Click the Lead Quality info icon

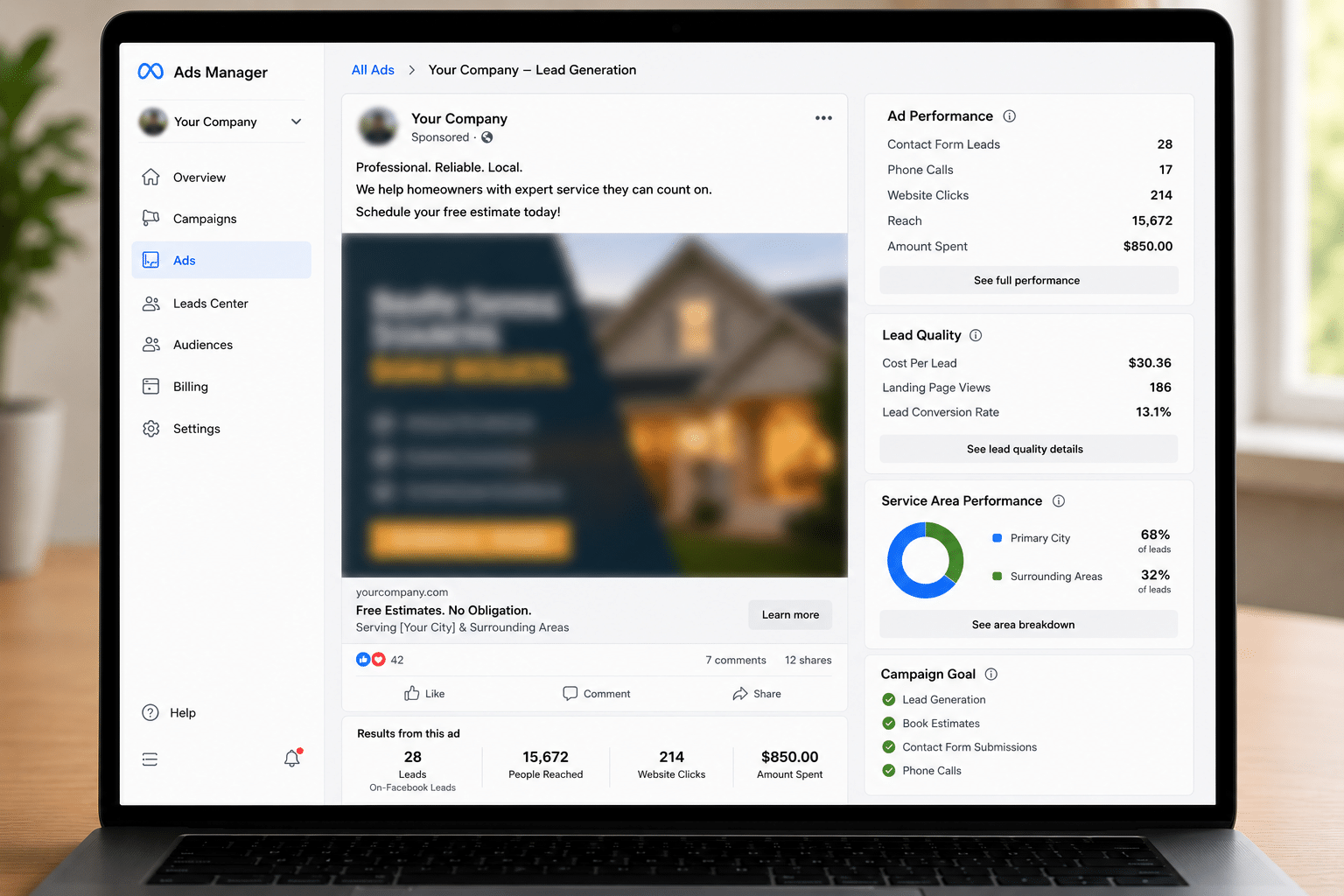click(x=976, y=335)
